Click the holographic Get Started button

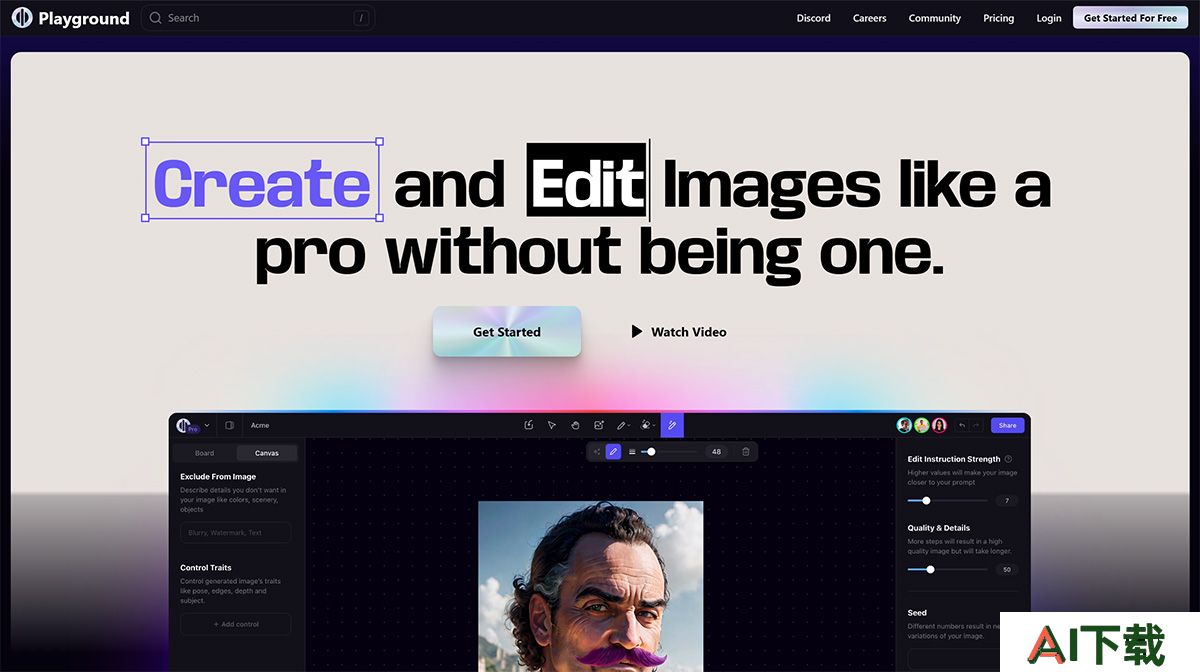[507, 332]
